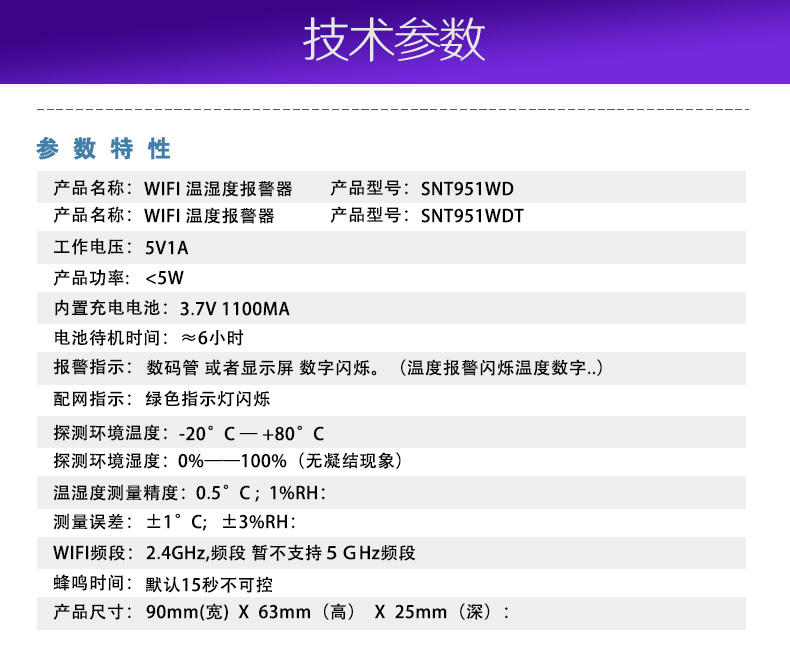The width and height of the screenshot is (790, 655).
Task: Click 绿色指示灯闪烁 text
Action: click(208, 399)
